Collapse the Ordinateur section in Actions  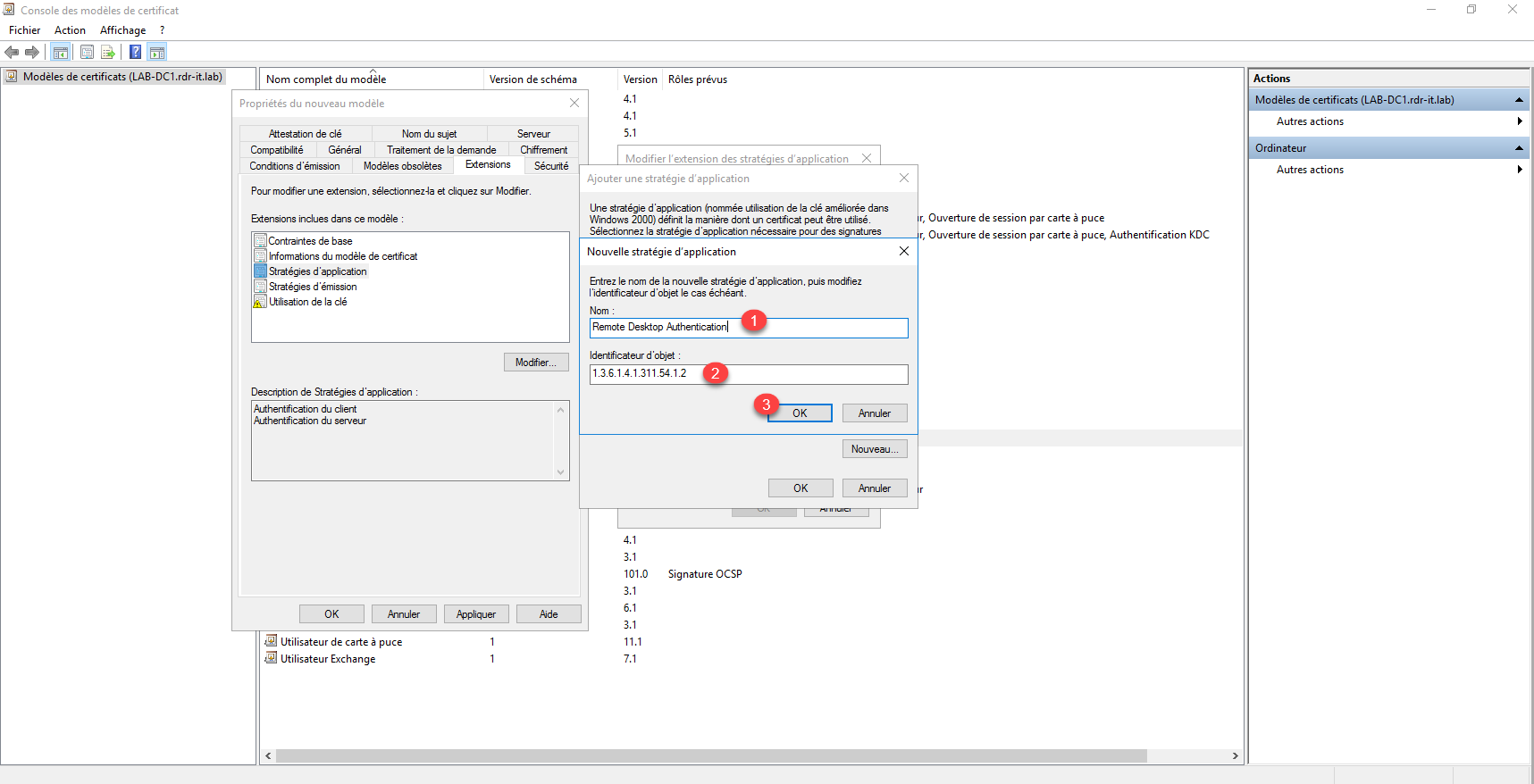pyautogui.click(x=1518, y=148)
